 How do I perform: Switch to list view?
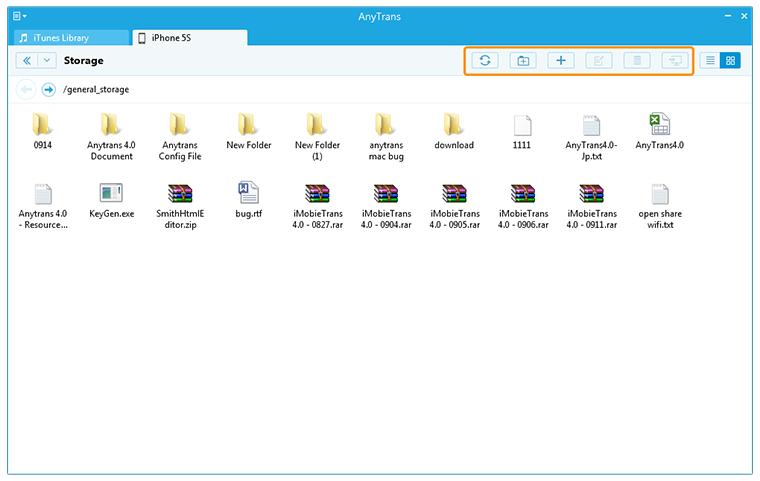(x=710, y=60)
